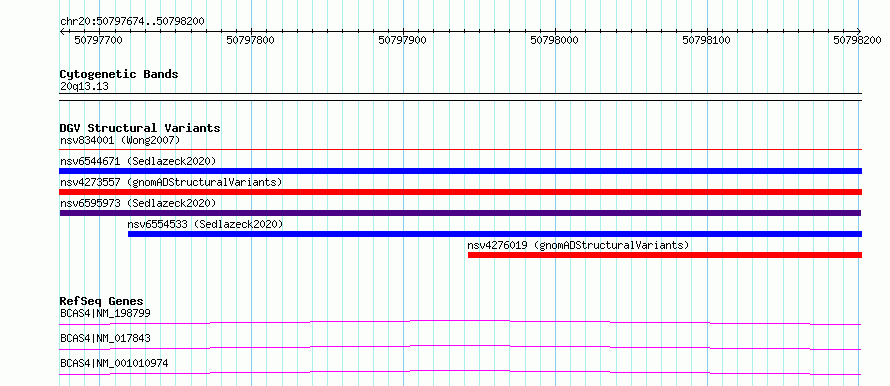
Task: Click ruler tick label 50798100
Action: [x=707, y=40]
